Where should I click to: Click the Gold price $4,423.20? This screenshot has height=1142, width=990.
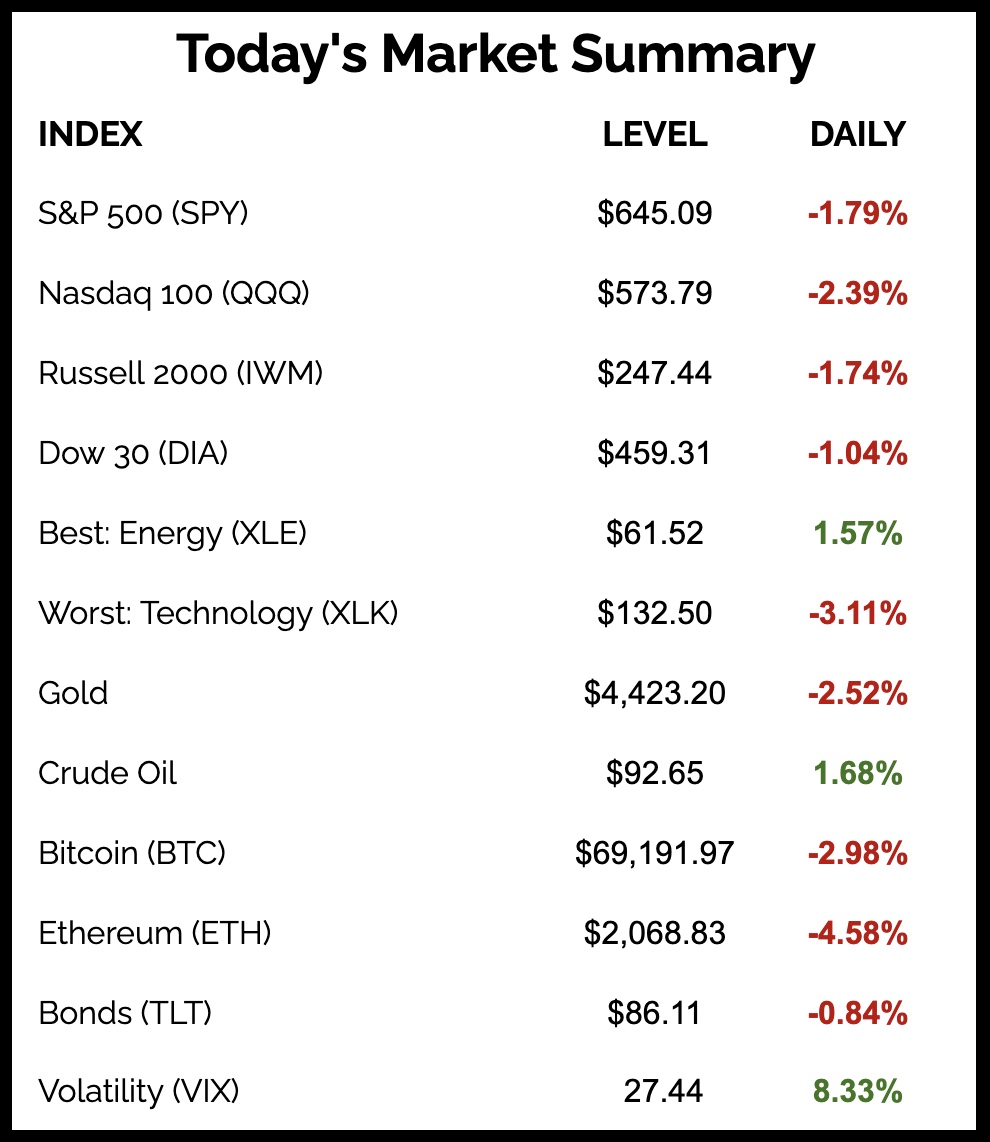655,693
